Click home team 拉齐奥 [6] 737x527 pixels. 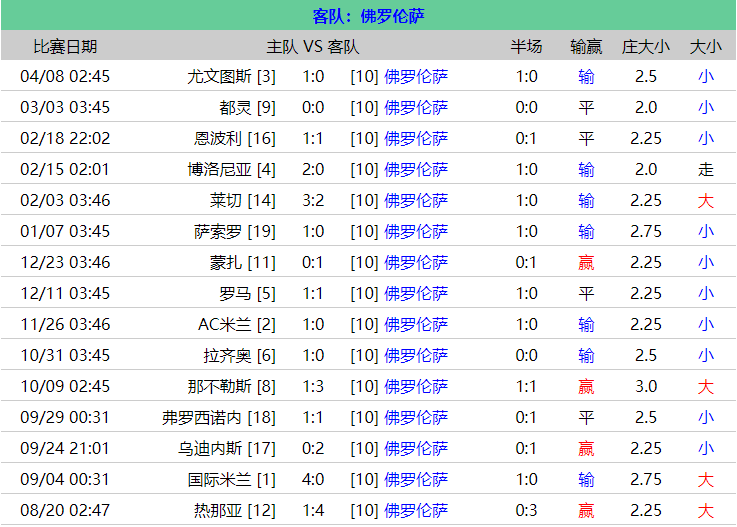click(239, 355)
